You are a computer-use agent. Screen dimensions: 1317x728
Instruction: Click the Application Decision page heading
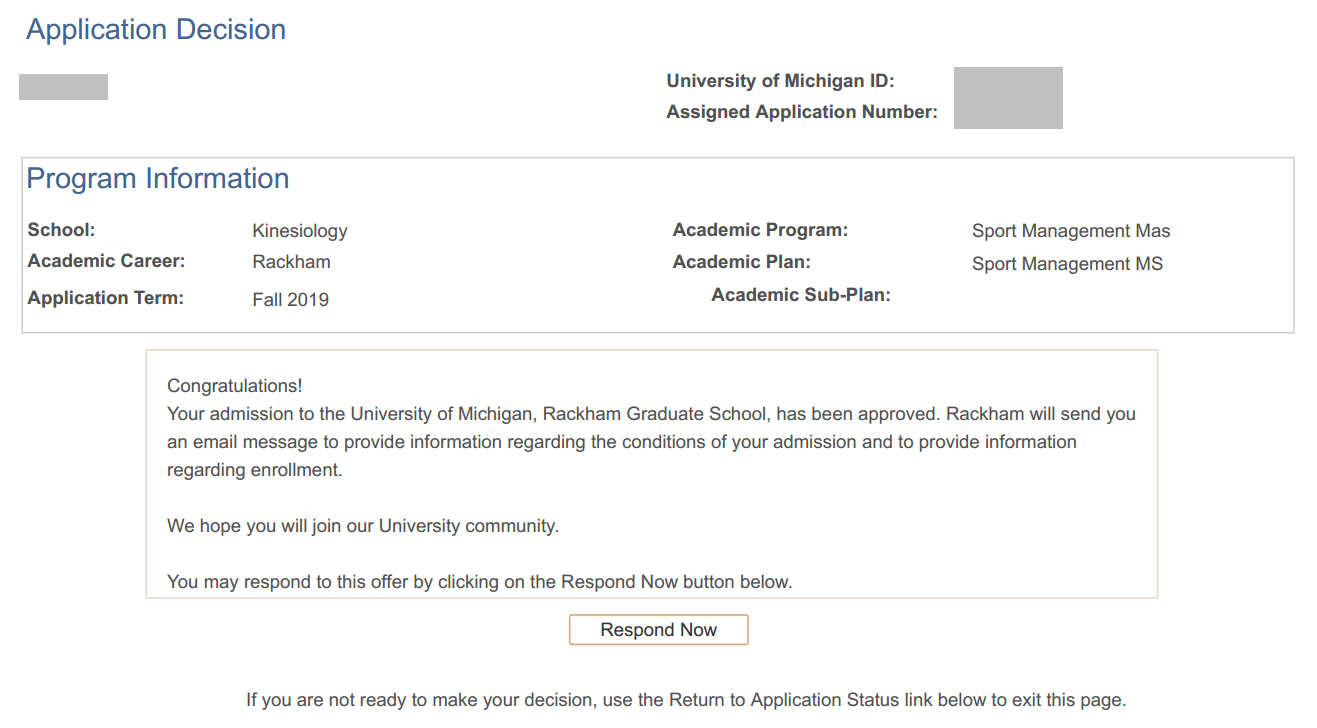(x=156, y=30)
